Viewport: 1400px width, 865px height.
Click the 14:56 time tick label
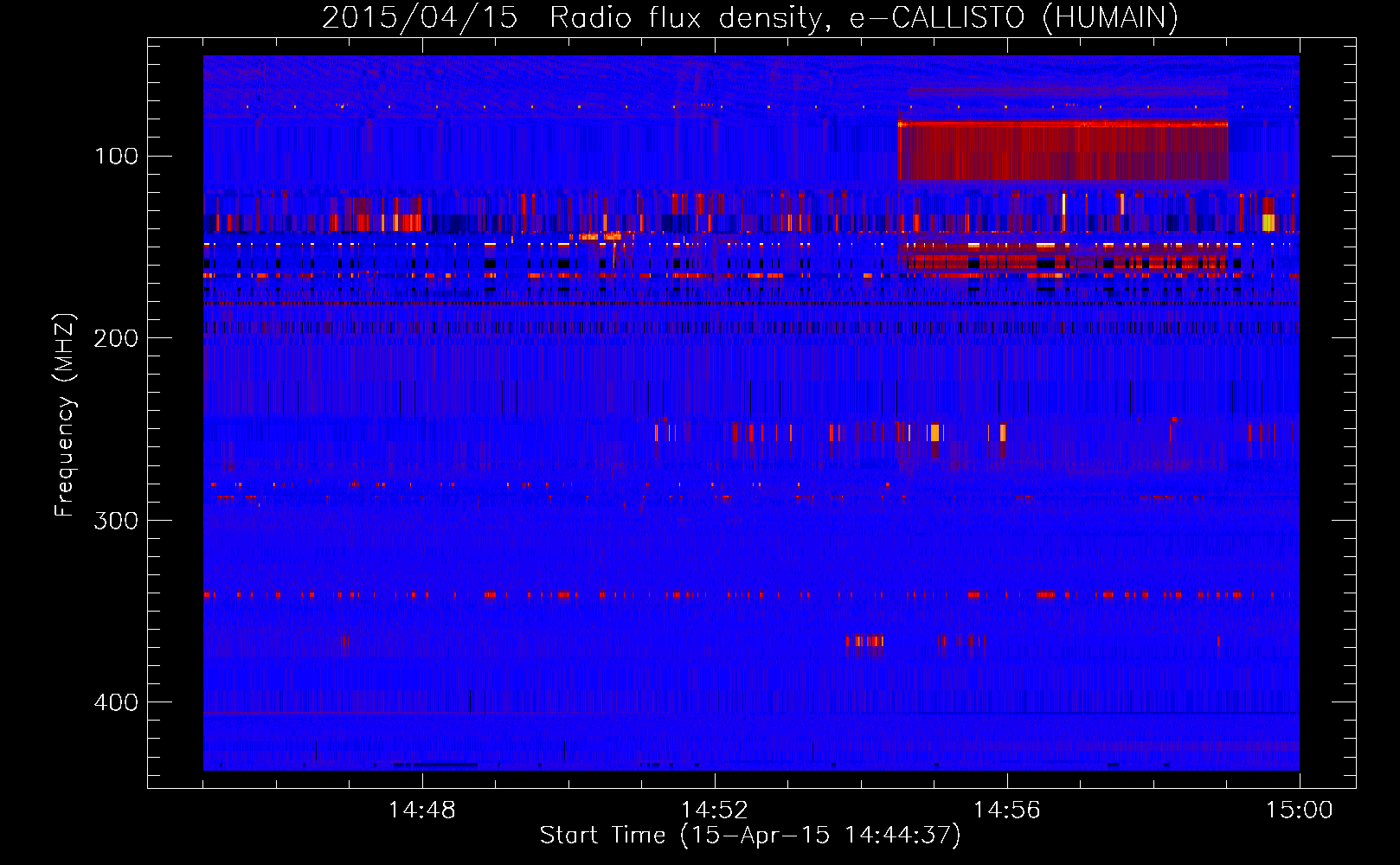[1007, 811]
